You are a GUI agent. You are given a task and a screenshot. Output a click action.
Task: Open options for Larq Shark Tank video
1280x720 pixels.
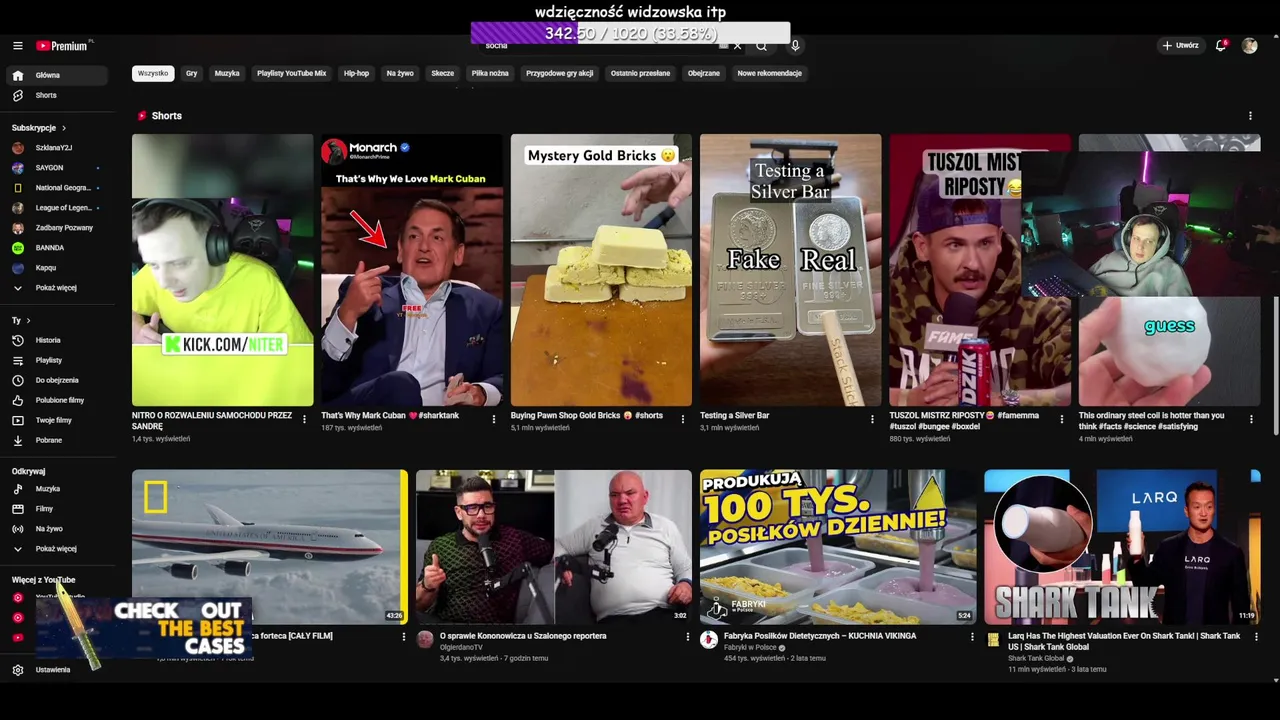(1256, 637)
